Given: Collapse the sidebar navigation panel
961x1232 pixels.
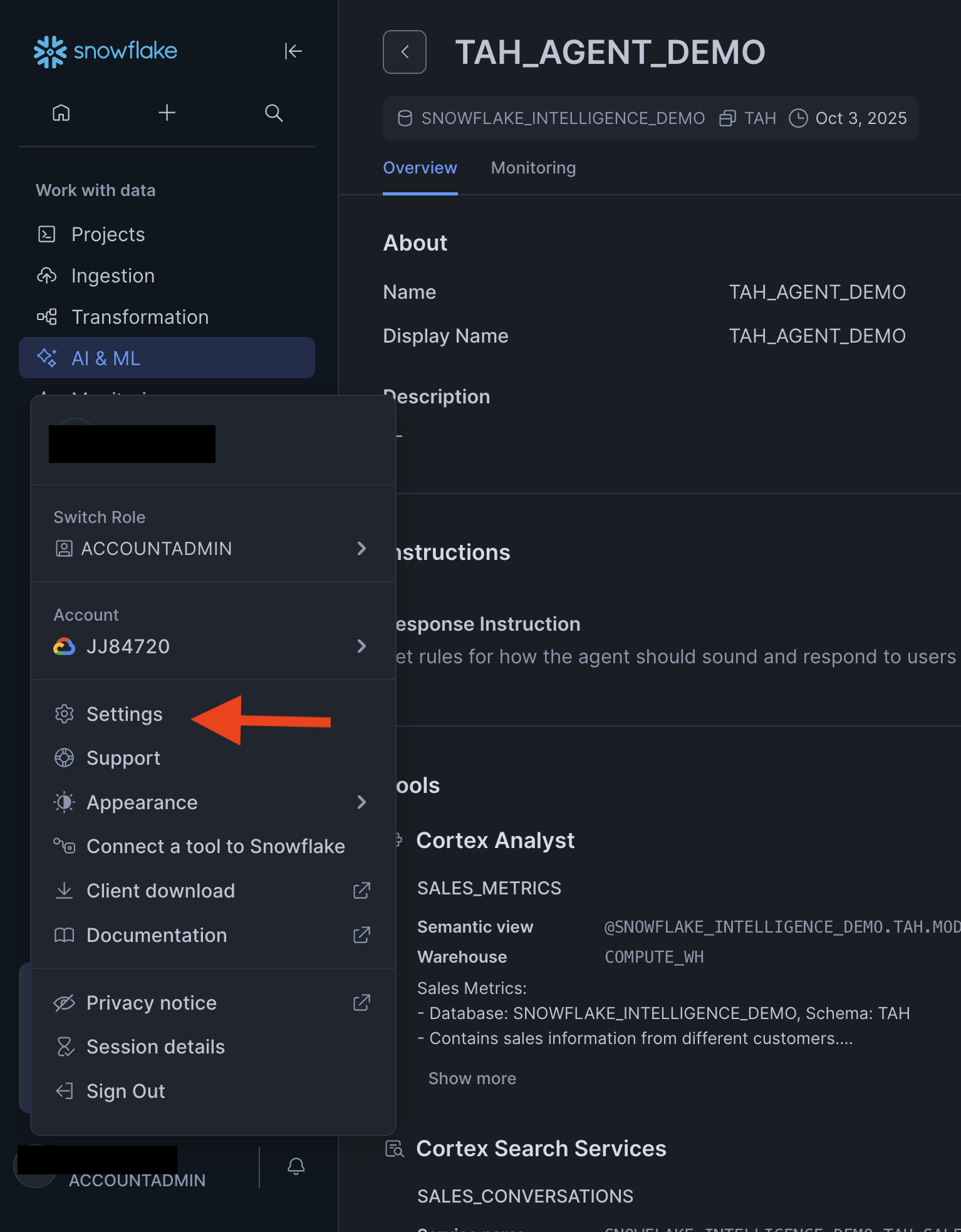Looking at the screenshot, I should [x=293, y=51].
